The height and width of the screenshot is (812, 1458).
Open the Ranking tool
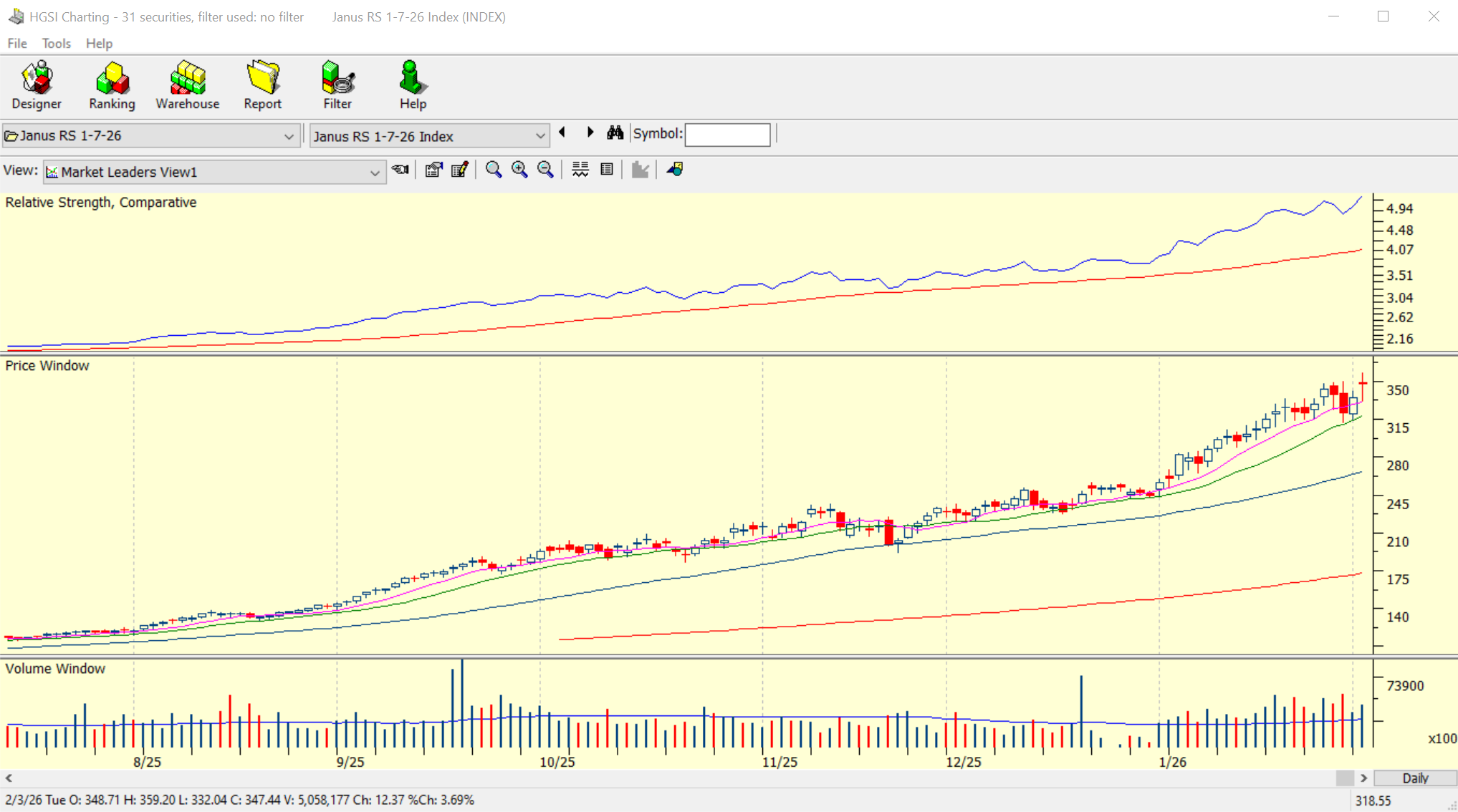(112, 85)
